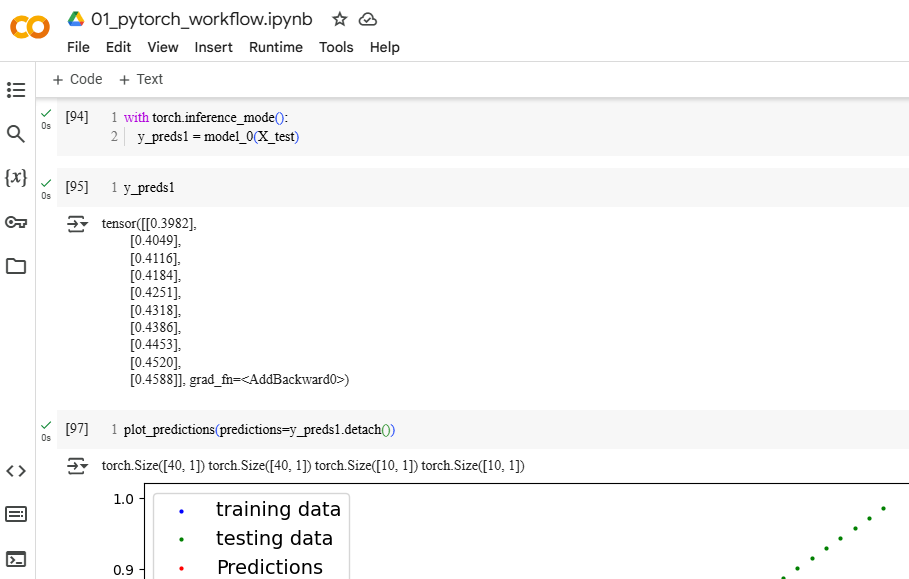Image resolution: width=909 pixels, height=579 pixels.
Task: Open the Command palette icon
Action: pyautogui.click(x=16, y=514)
